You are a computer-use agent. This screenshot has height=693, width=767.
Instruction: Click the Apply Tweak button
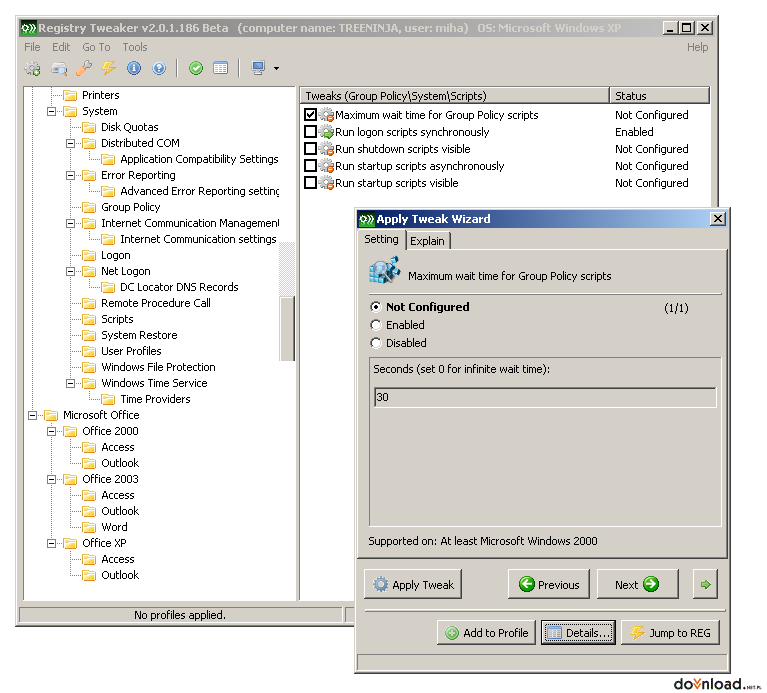413,584
